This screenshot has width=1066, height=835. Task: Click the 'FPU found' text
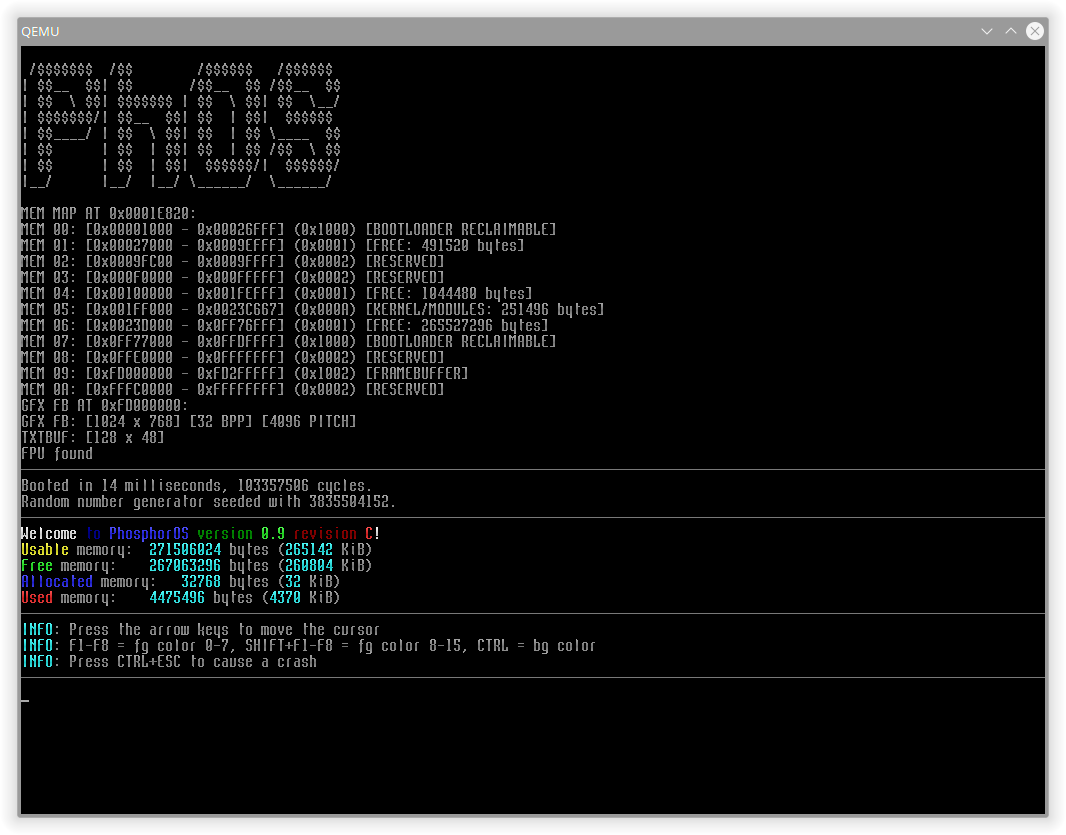click(x=57, y=454)
